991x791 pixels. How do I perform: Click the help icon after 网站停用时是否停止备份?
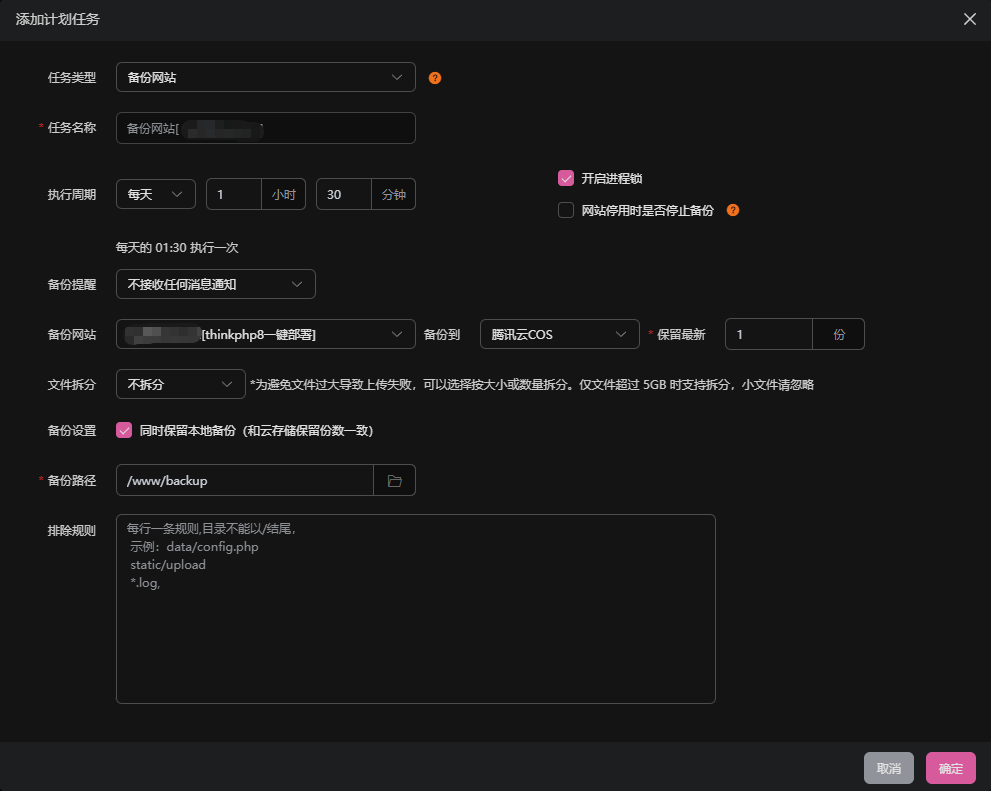tap(732, 210)
